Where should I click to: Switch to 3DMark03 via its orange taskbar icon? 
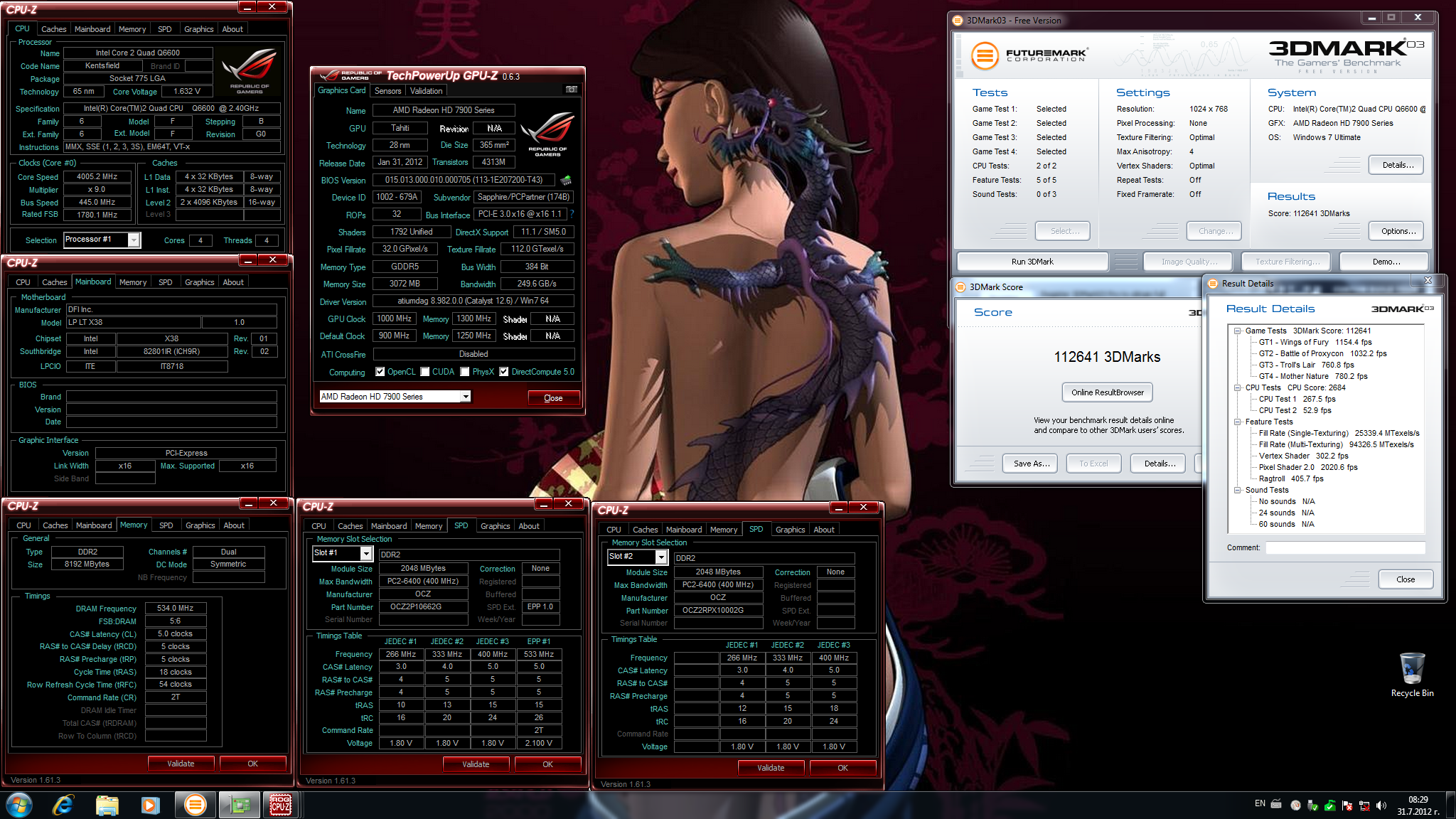point(195,805)
